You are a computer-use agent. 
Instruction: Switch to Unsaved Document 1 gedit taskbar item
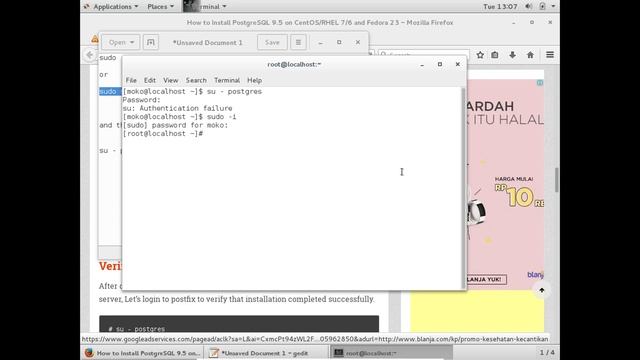click(x=264, y=353)
